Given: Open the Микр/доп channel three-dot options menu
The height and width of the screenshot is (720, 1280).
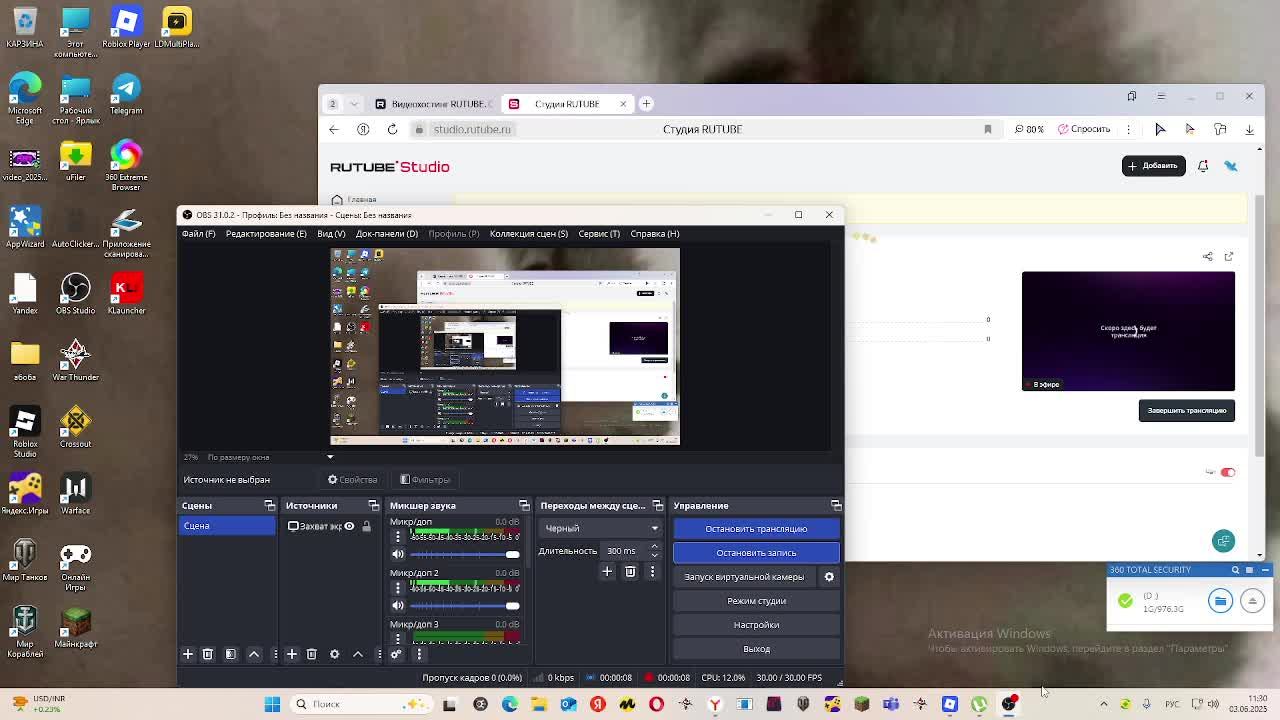Looking at the screenshot, I should point(397,537).
